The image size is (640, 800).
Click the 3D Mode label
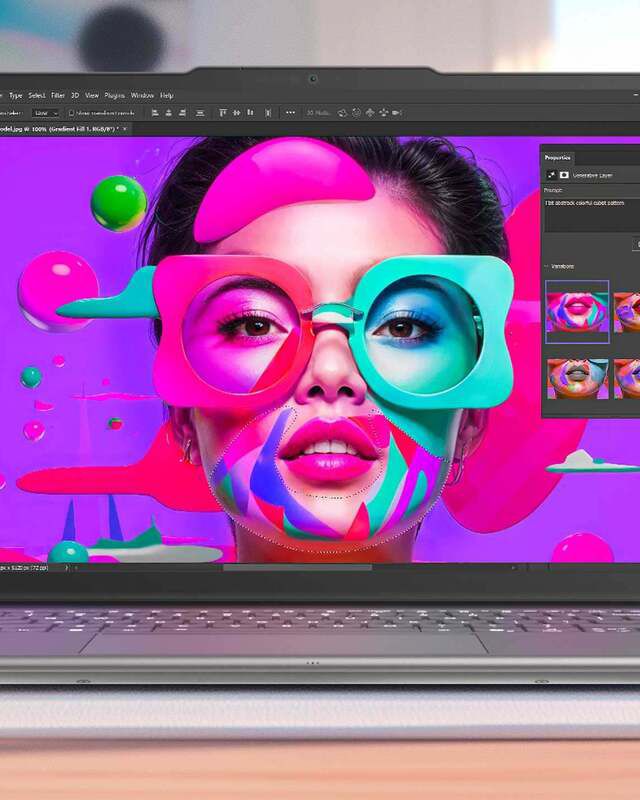point(318,113)
